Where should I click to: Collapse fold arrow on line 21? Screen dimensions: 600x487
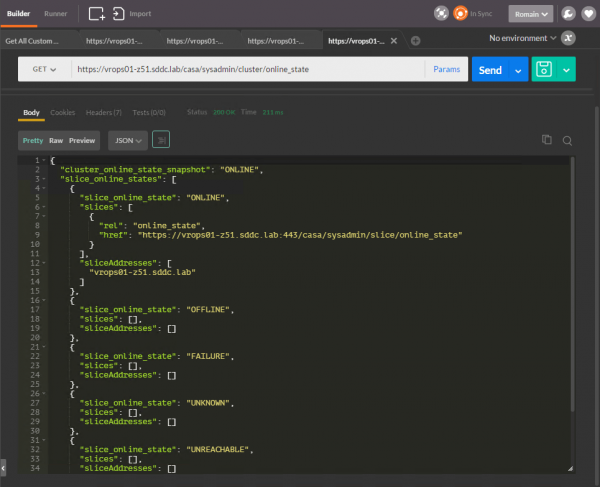44,347
